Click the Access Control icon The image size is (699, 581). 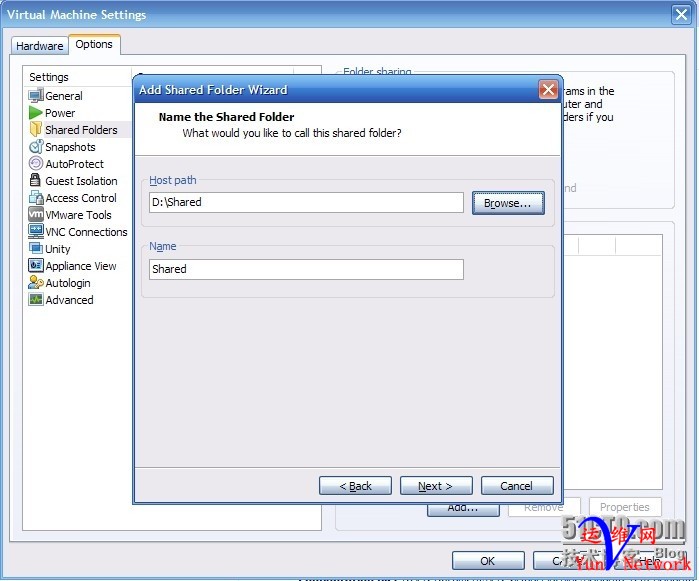coord(36,198)
